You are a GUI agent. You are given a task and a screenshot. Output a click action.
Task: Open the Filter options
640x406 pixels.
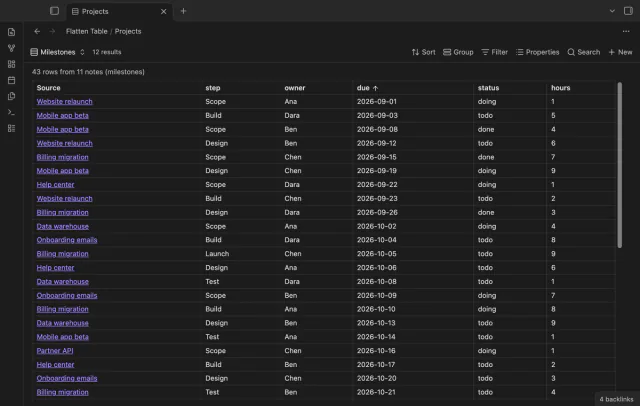click(494, 52)
